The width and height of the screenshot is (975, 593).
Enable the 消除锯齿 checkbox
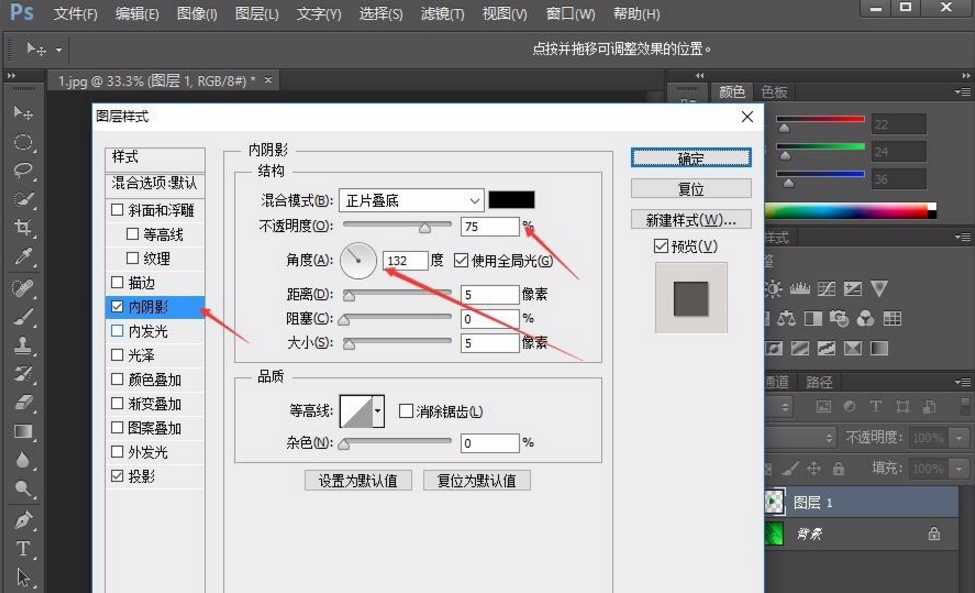click(405, 411)
